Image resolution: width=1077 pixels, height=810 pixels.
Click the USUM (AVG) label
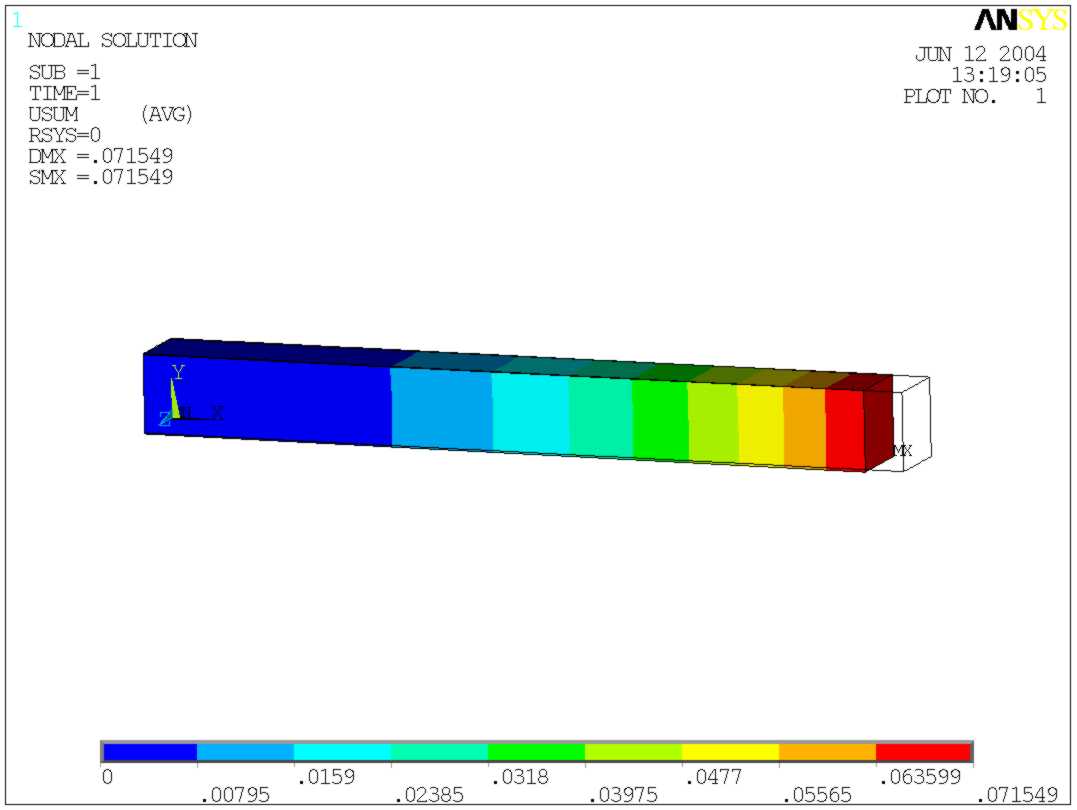[111, 114]
